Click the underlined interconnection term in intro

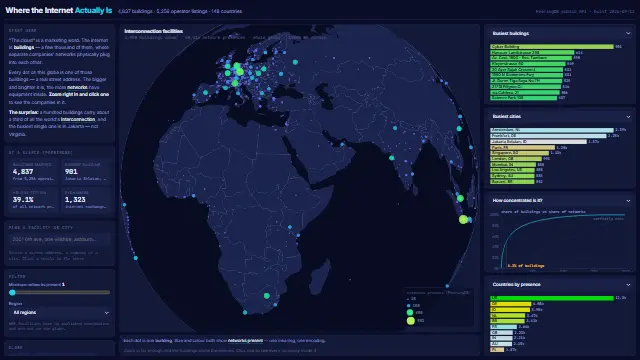(78, 119)
